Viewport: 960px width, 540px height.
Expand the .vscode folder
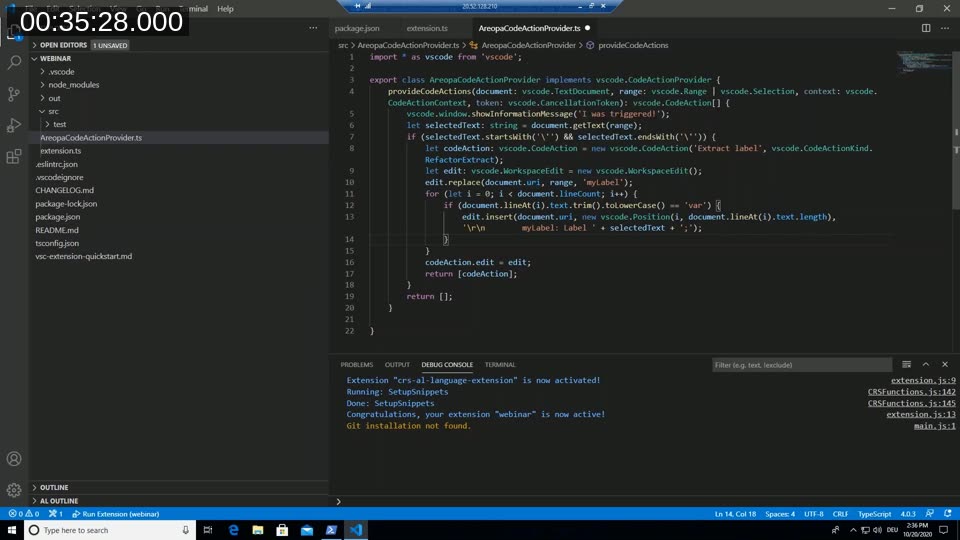(x=61, y=72)
